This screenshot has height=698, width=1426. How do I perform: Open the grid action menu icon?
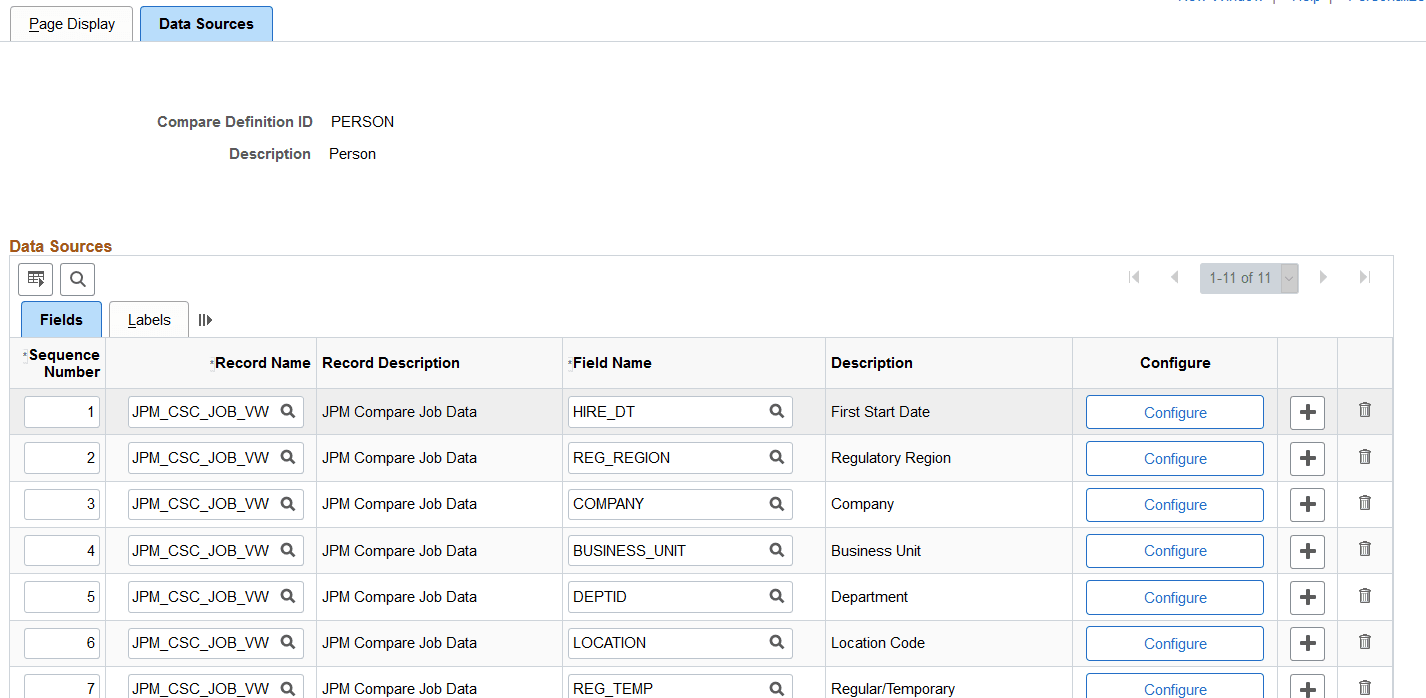click(35, 279)
